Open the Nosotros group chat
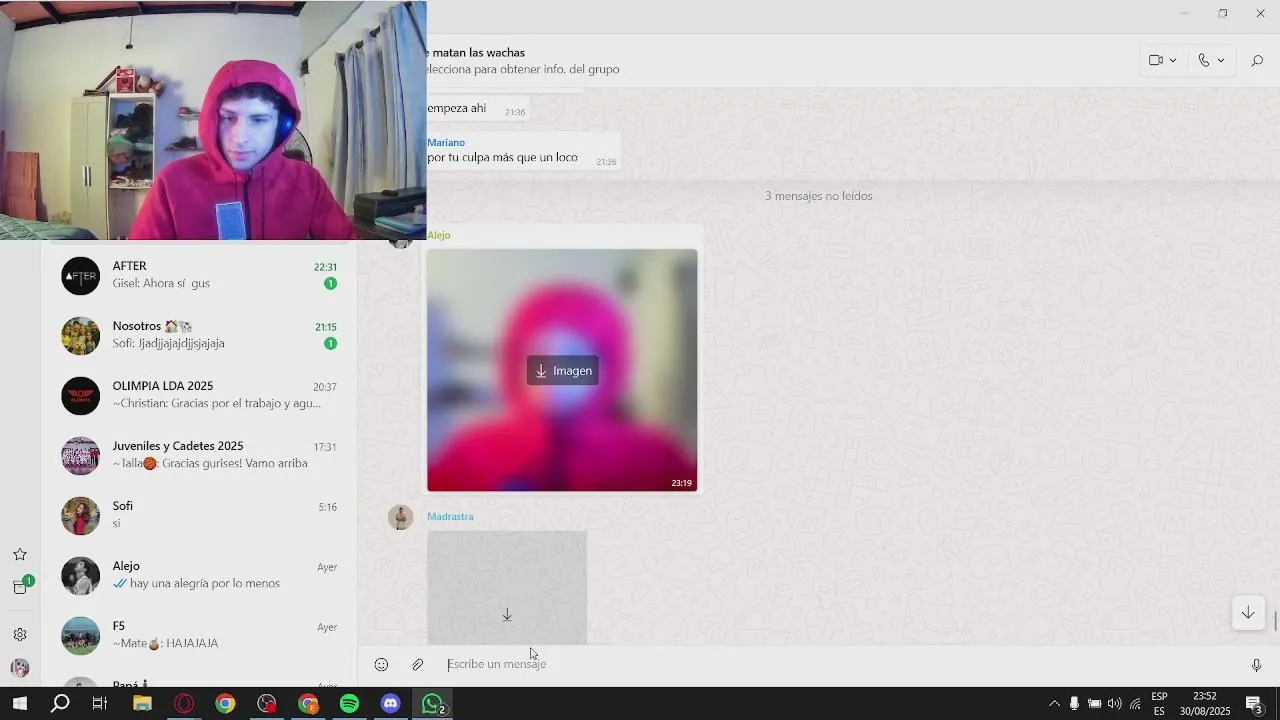Viewport: 1280px width, 720px height. pyautogui.click(x=199, y=335)
